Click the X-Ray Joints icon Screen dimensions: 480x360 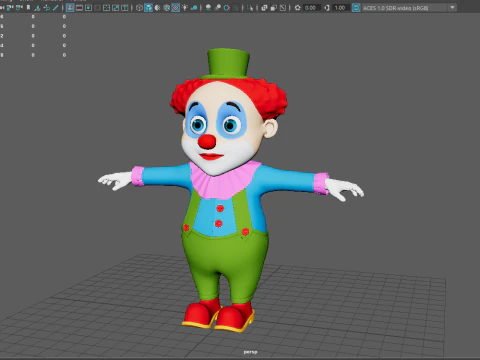283,8
